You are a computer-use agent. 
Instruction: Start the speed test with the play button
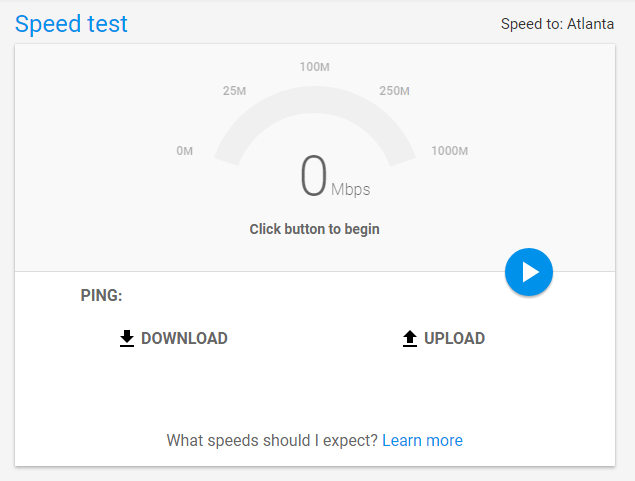tap(528, 272)
